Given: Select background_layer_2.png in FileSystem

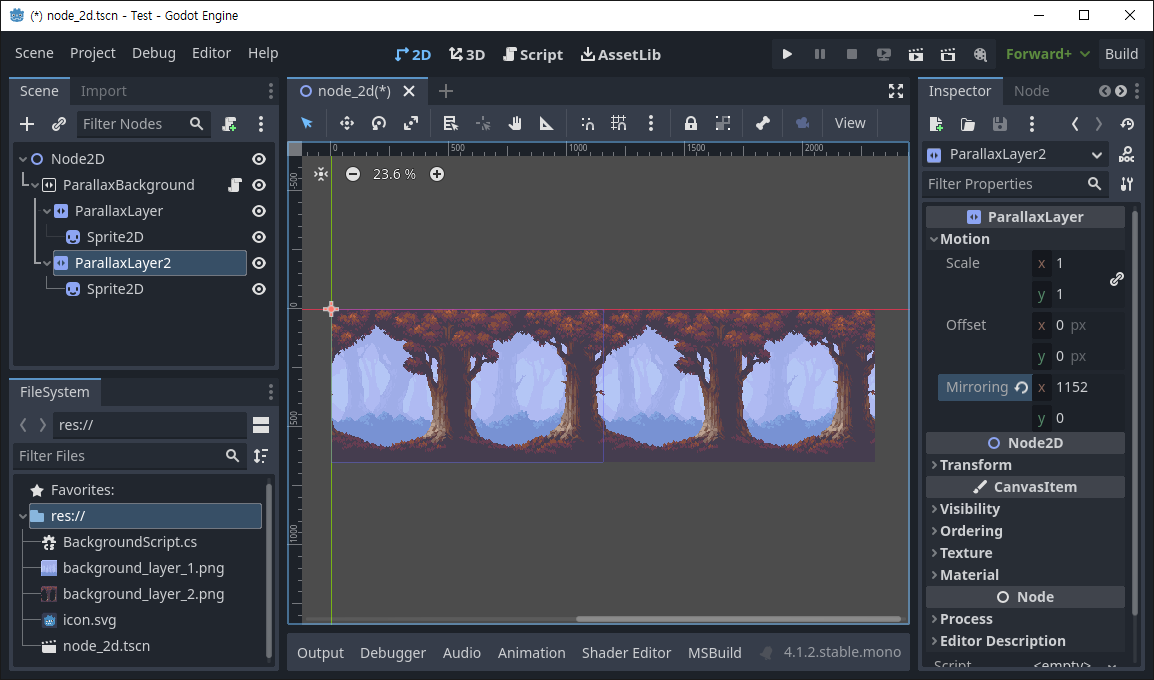Looking at the screenshot, I should 144,594.
